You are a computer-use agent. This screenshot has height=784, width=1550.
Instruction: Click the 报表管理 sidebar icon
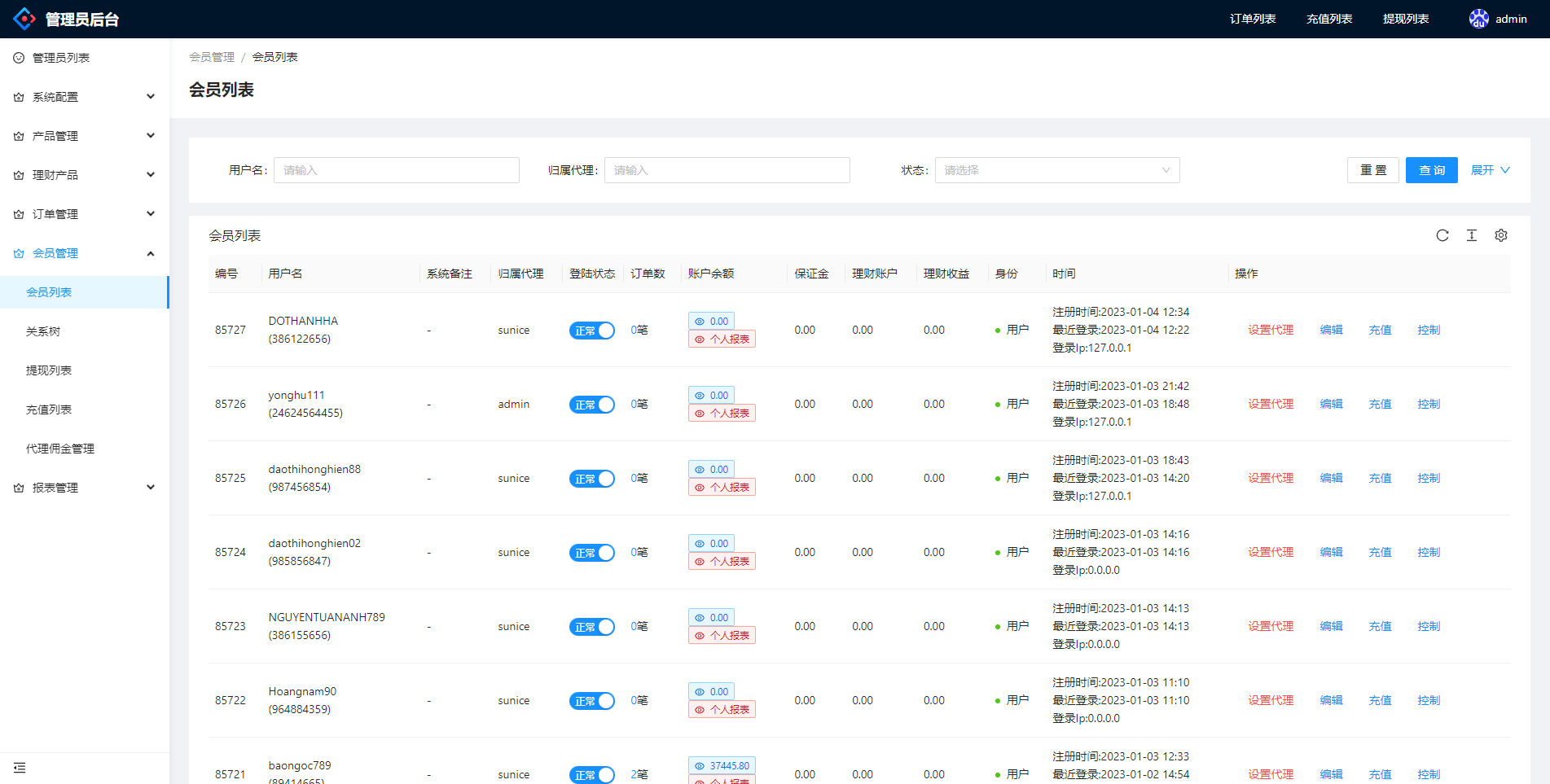17,487
